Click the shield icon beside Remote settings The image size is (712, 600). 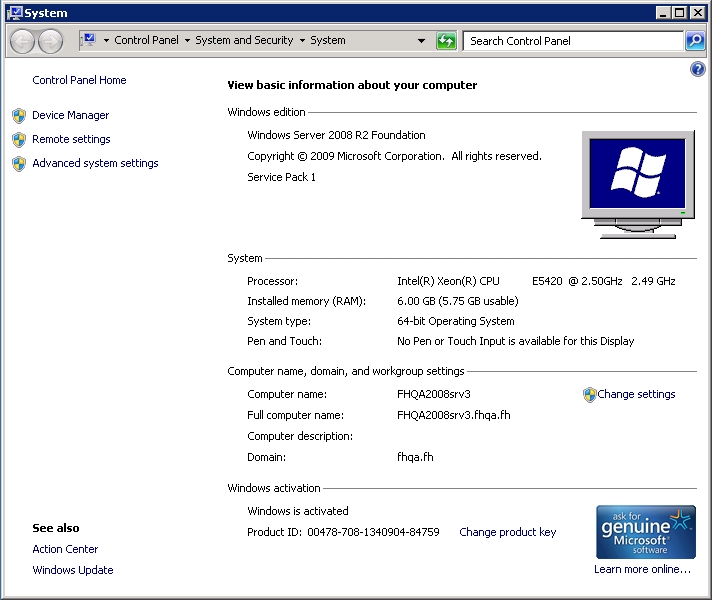click(19, 140)
